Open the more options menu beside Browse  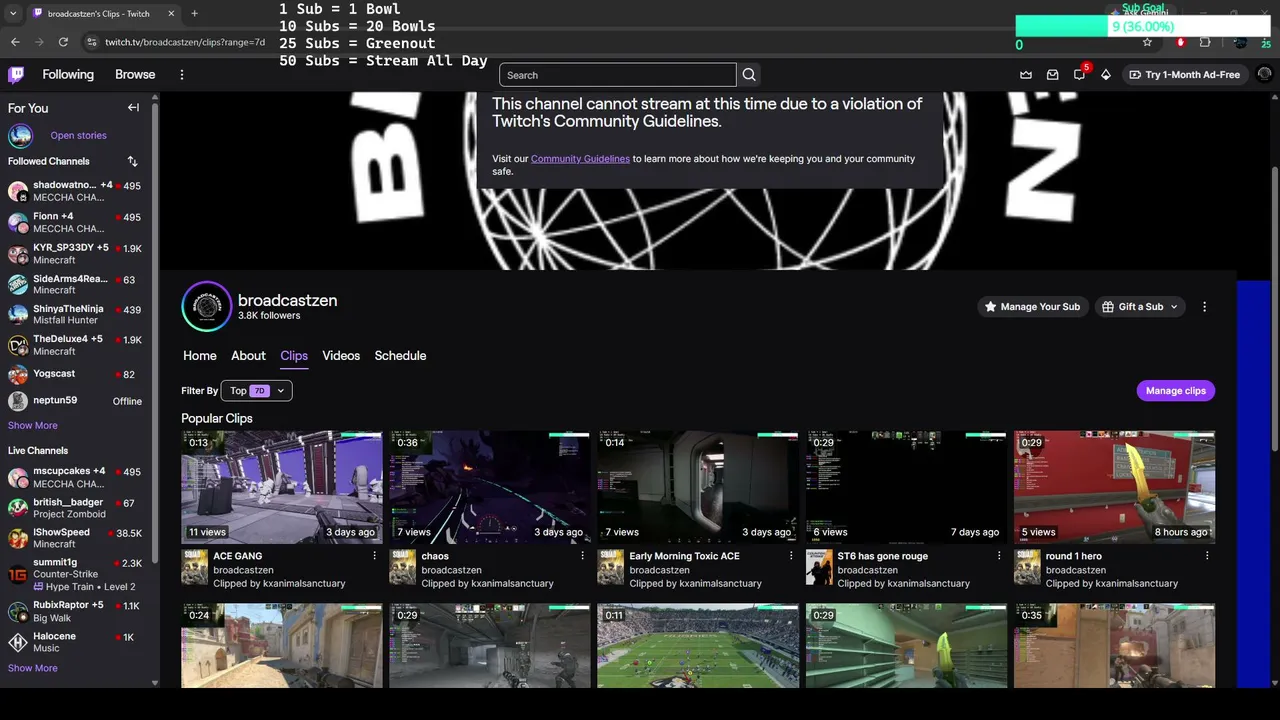point(182,75)
